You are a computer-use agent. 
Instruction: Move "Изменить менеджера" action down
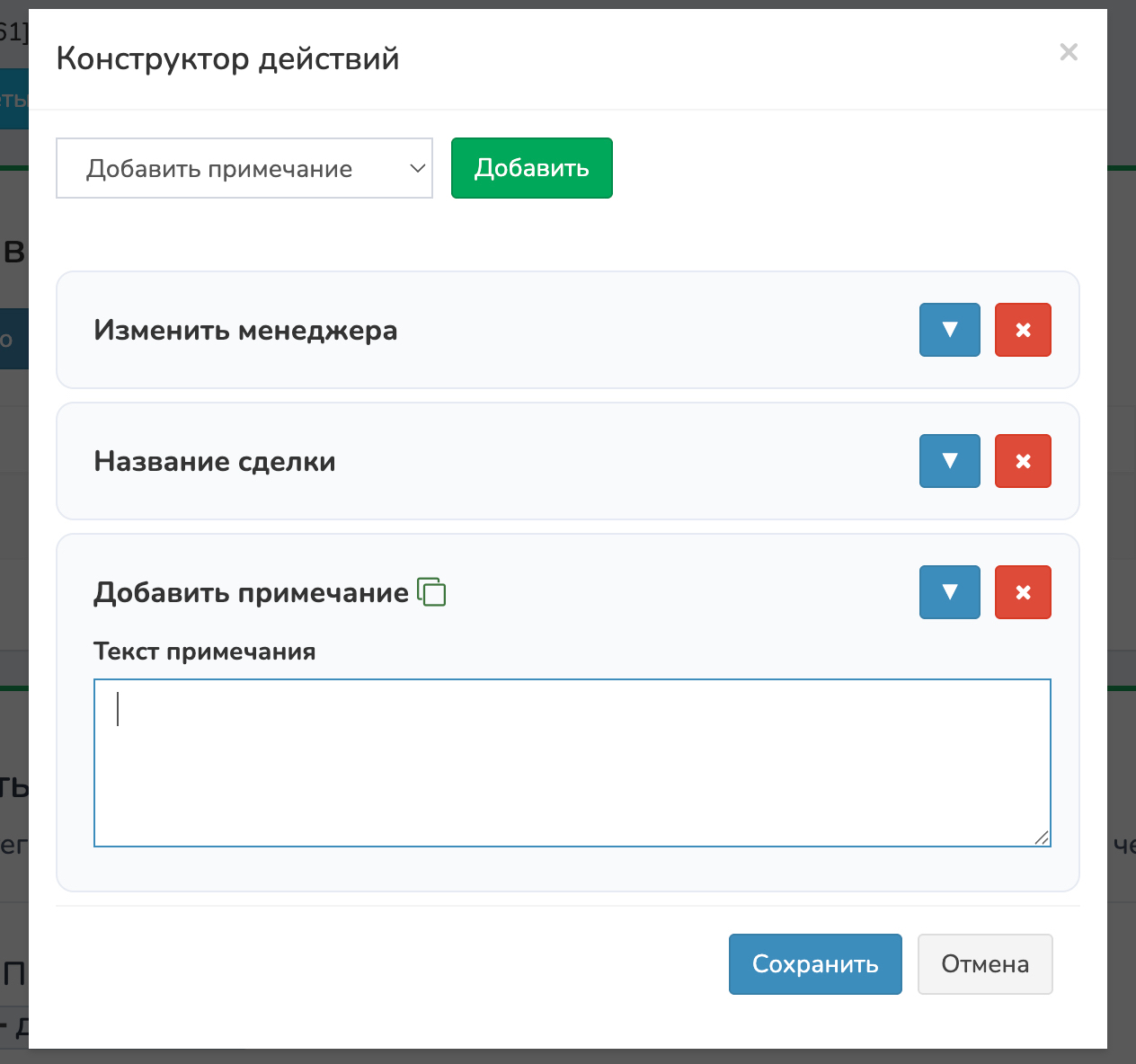tap(949, 330)
